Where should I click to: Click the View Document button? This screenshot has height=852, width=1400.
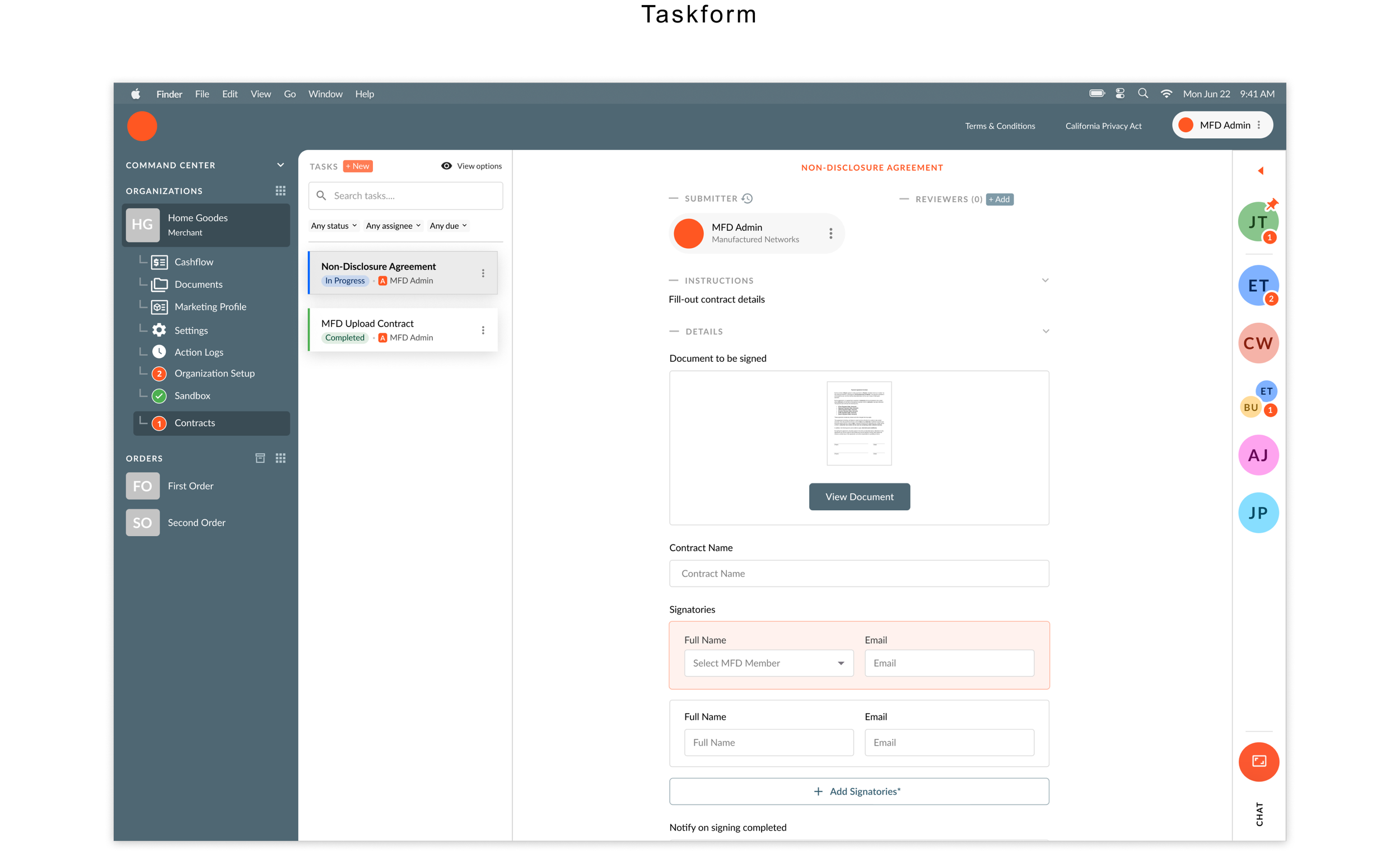[859, 497]
